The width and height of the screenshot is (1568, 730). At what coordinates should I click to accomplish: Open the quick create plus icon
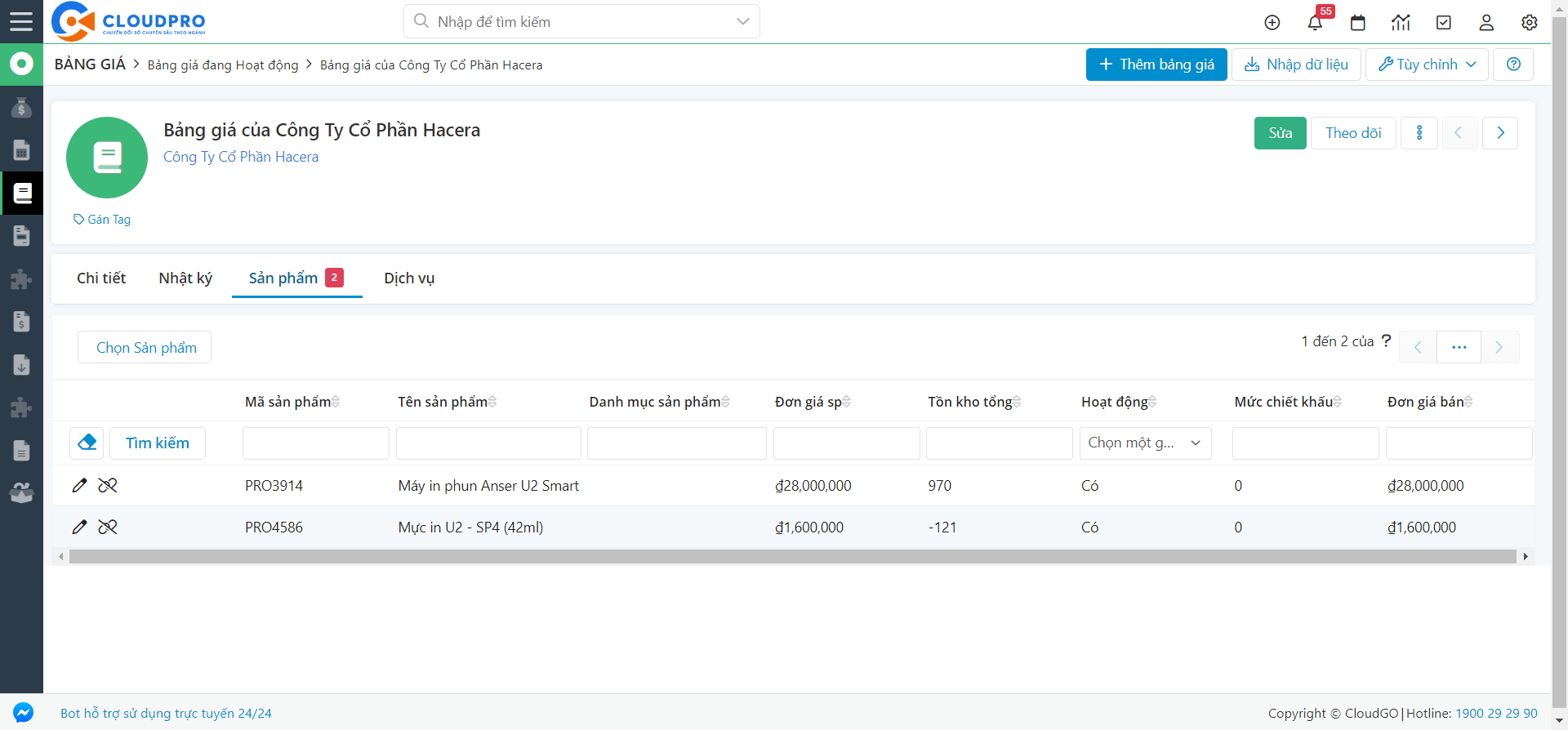[1272, 23]
